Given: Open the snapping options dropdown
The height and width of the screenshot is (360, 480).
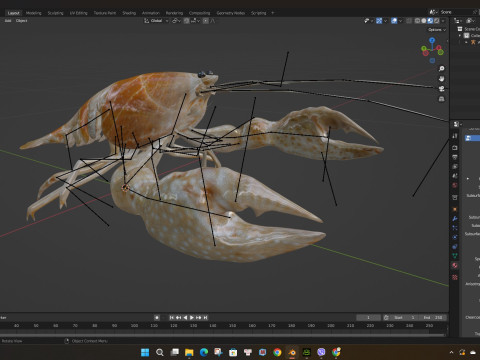Looking at the screenshot, I should click(x=195, y=21).
